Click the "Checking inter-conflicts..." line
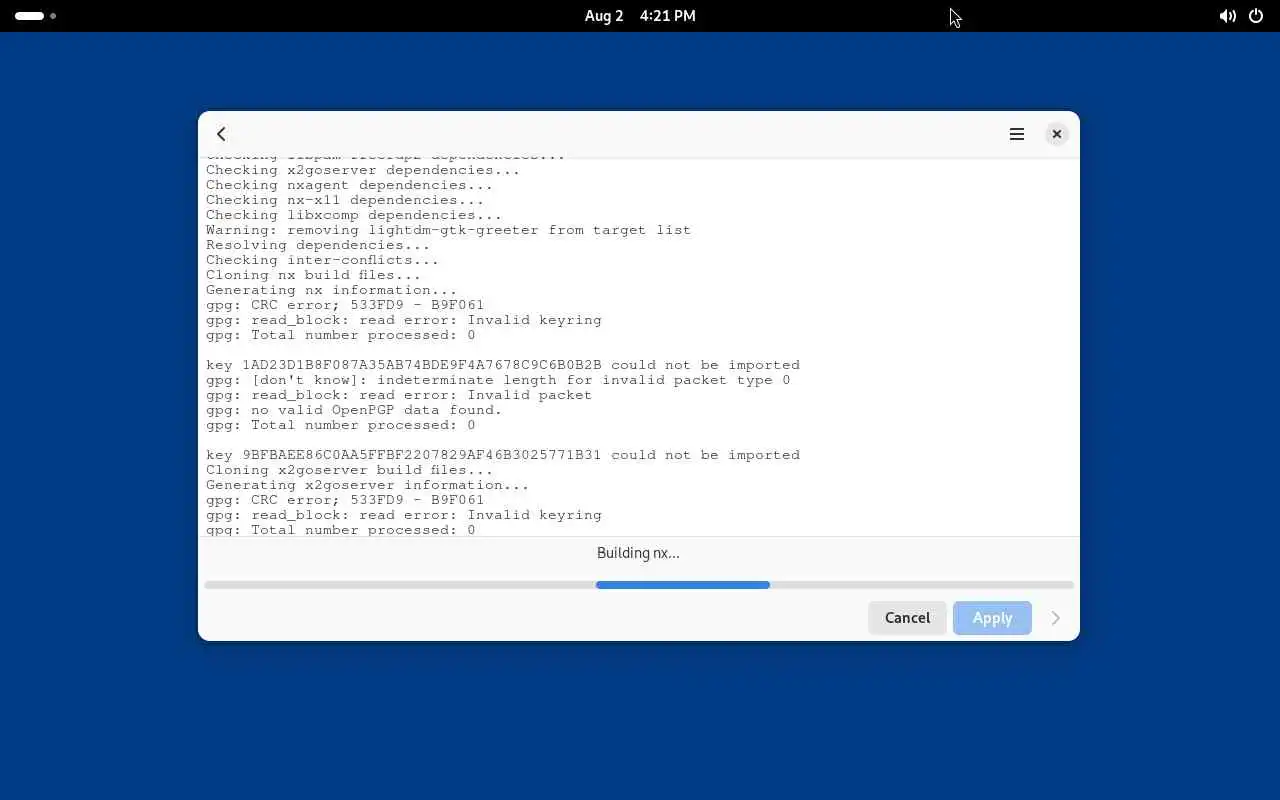This screenshot has width=1280, height=800. coord(322,260)
